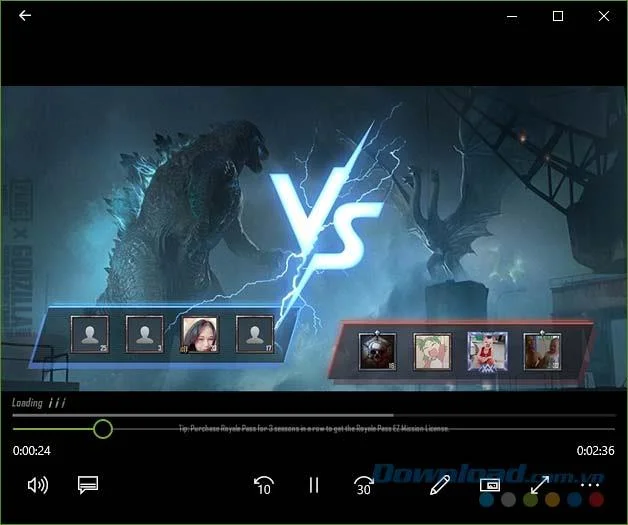Pause the video playback
This screenshot has width=628, height=525.
pyautogui.click(x=314, y=485)
